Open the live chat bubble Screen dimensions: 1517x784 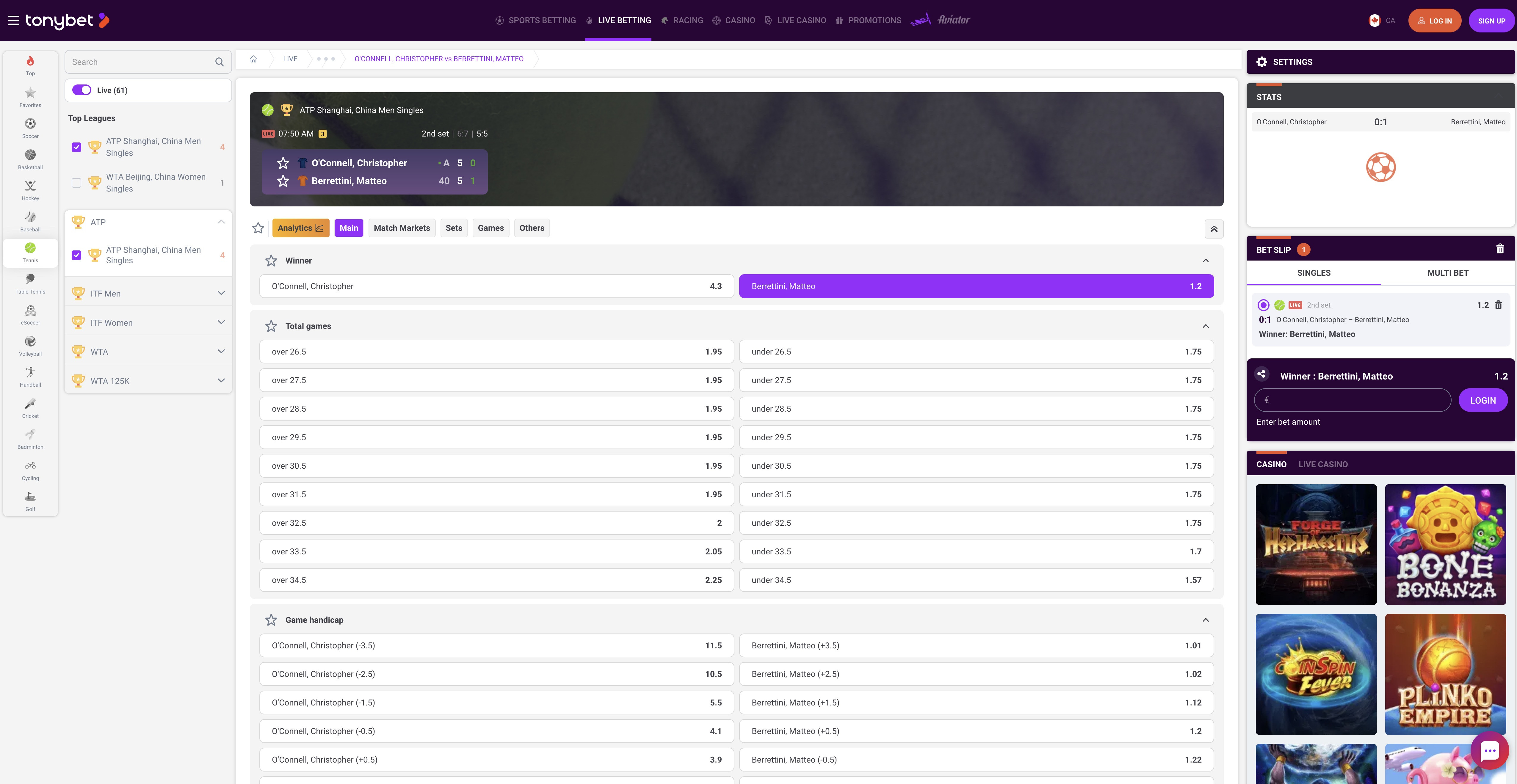(x=1489, y=750)
